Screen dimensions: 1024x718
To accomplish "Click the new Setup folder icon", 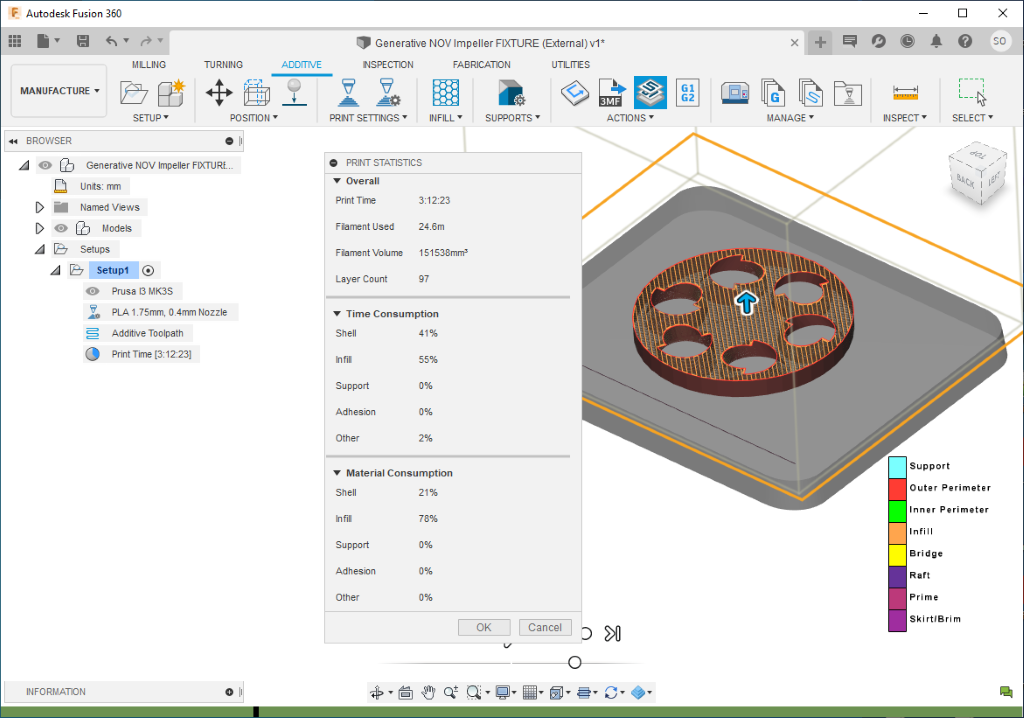I will [133, 93].
